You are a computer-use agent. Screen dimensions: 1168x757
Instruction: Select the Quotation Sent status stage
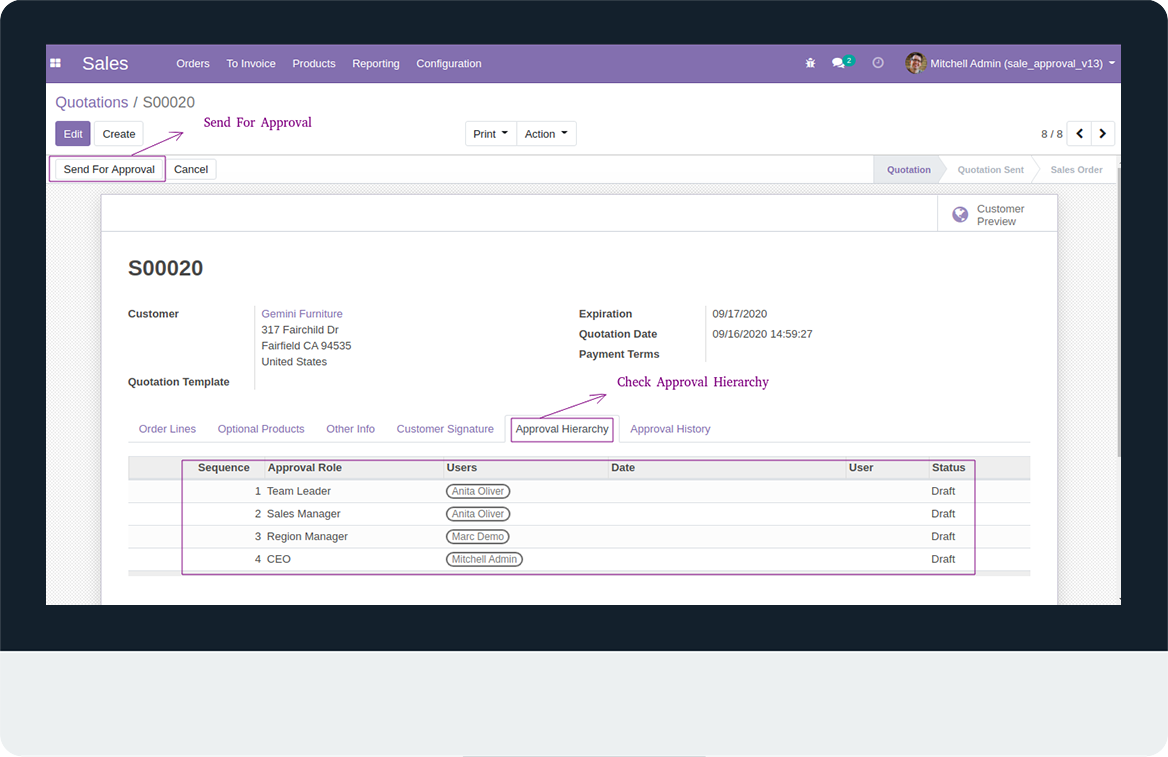coord(990,170)
